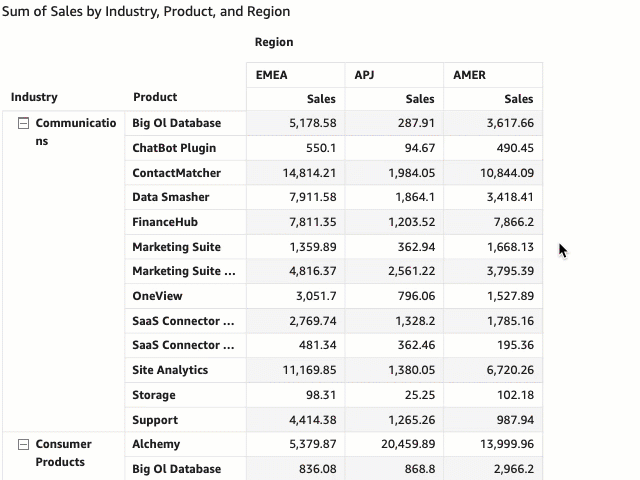Screen dimensions: 640x480
Task: Click APJ sales value 20,459.89 for Alchemy
Action: coord(406,444)
